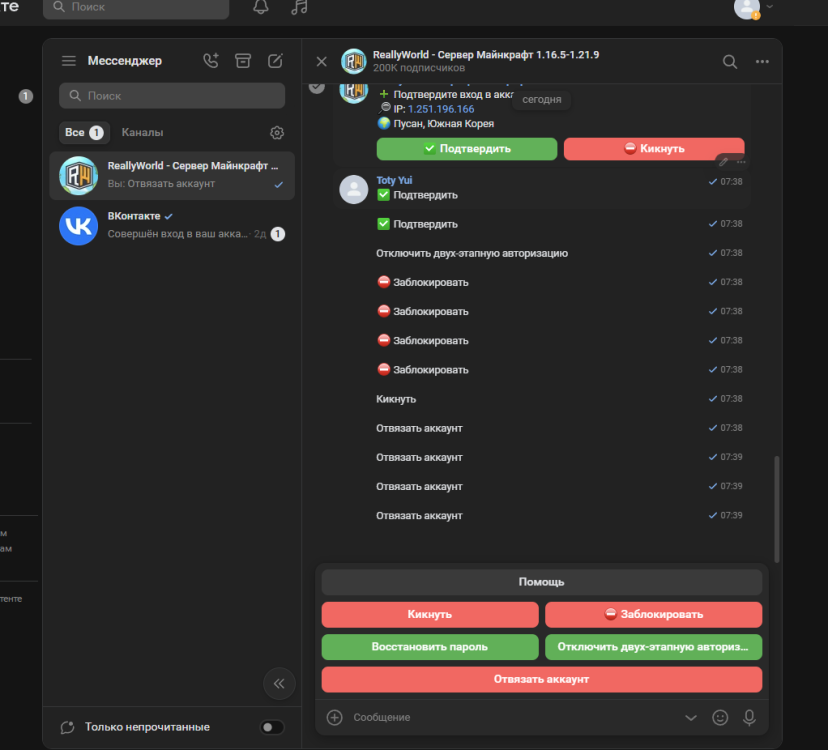Open the notifications bell icon
The image size is (828, 750).
(261, 7)
